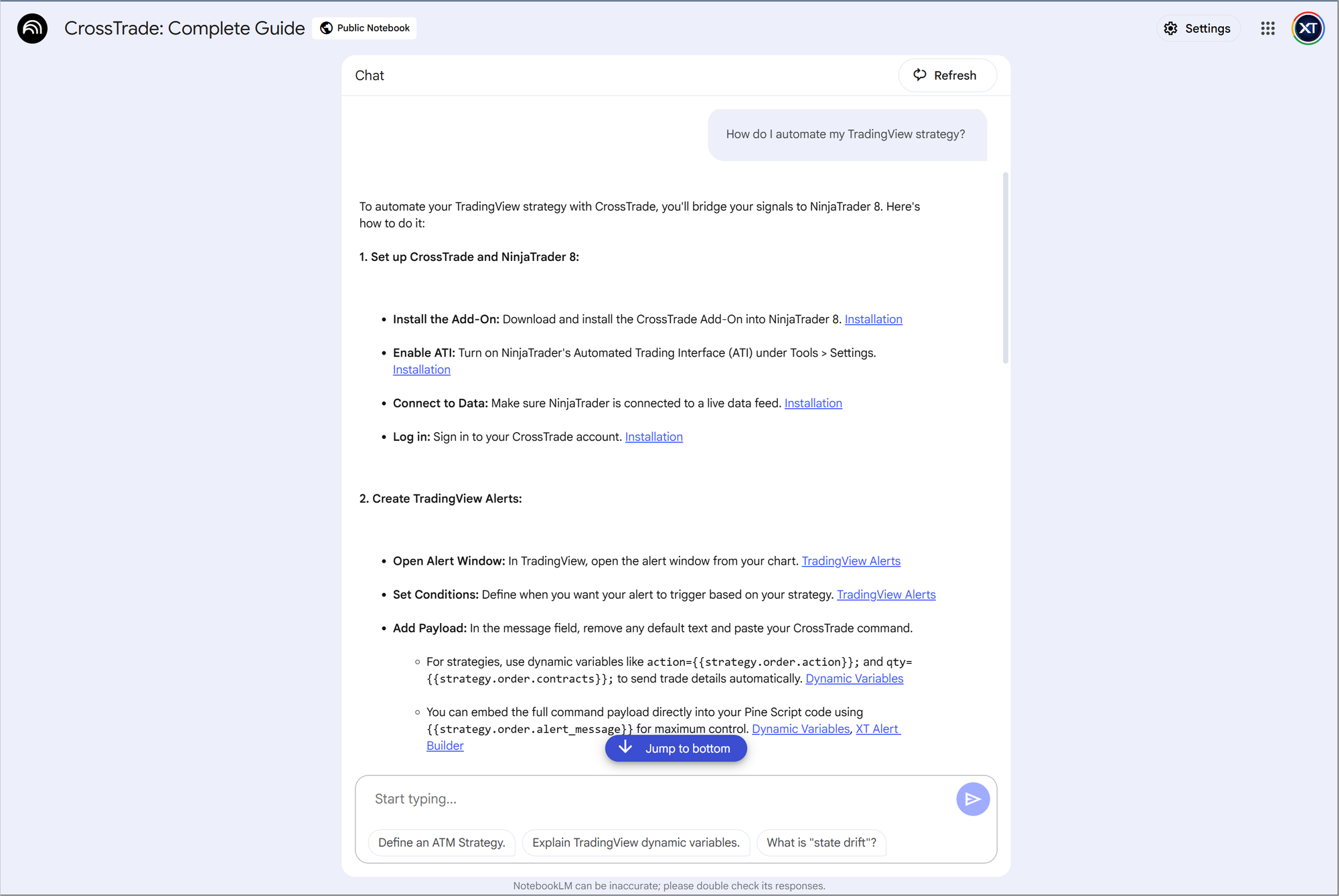The height and width of the screenshot is (896, 1339).
Task: Click the send message arrow icon
Action: click(x=973, y=799)
